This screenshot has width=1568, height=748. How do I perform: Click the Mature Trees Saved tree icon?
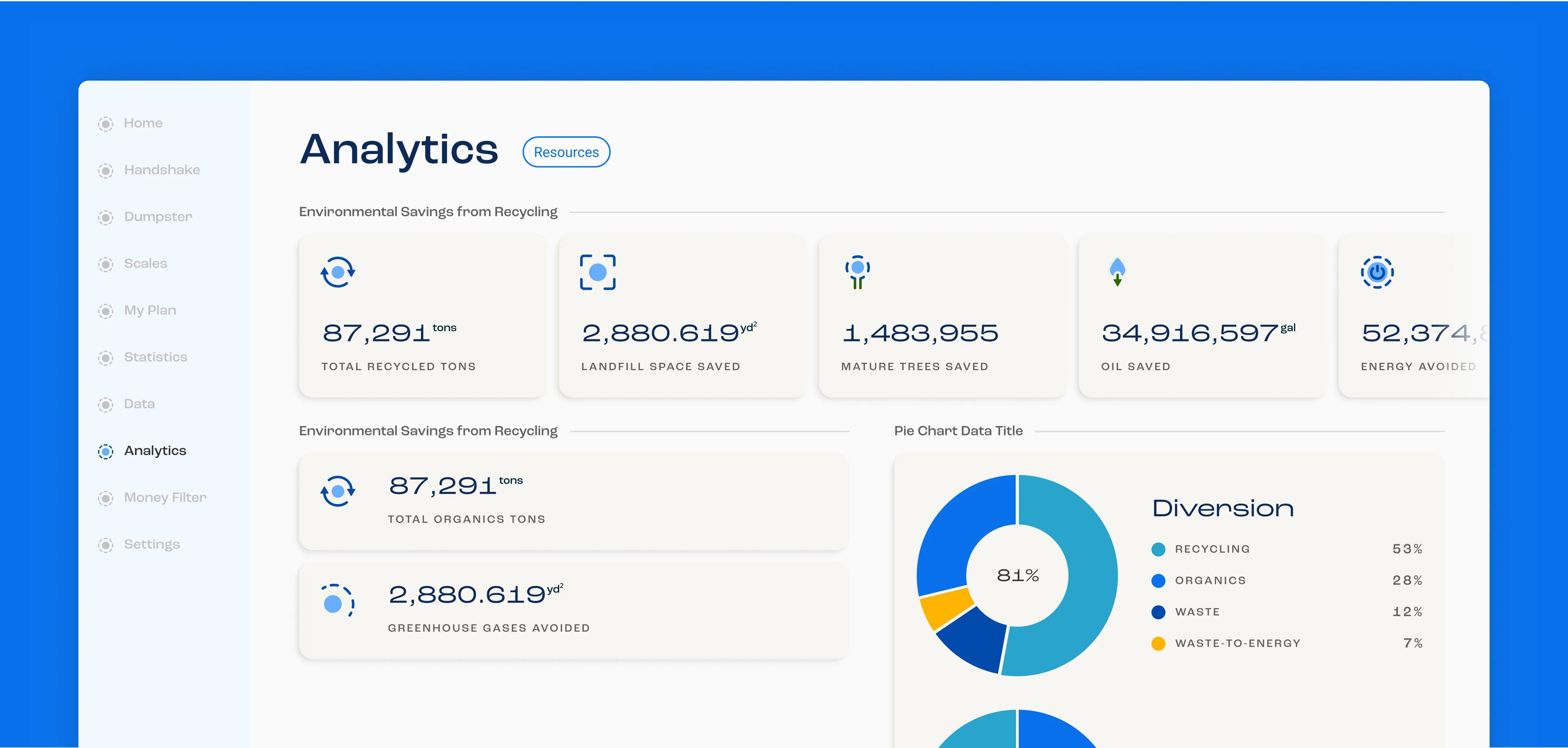coord(857,272)
